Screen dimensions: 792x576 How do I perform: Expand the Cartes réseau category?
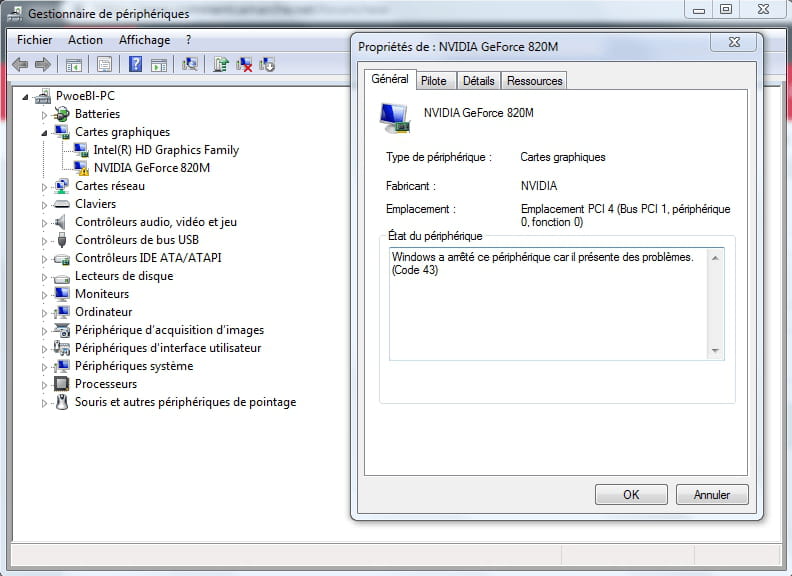tap(44, 187)
